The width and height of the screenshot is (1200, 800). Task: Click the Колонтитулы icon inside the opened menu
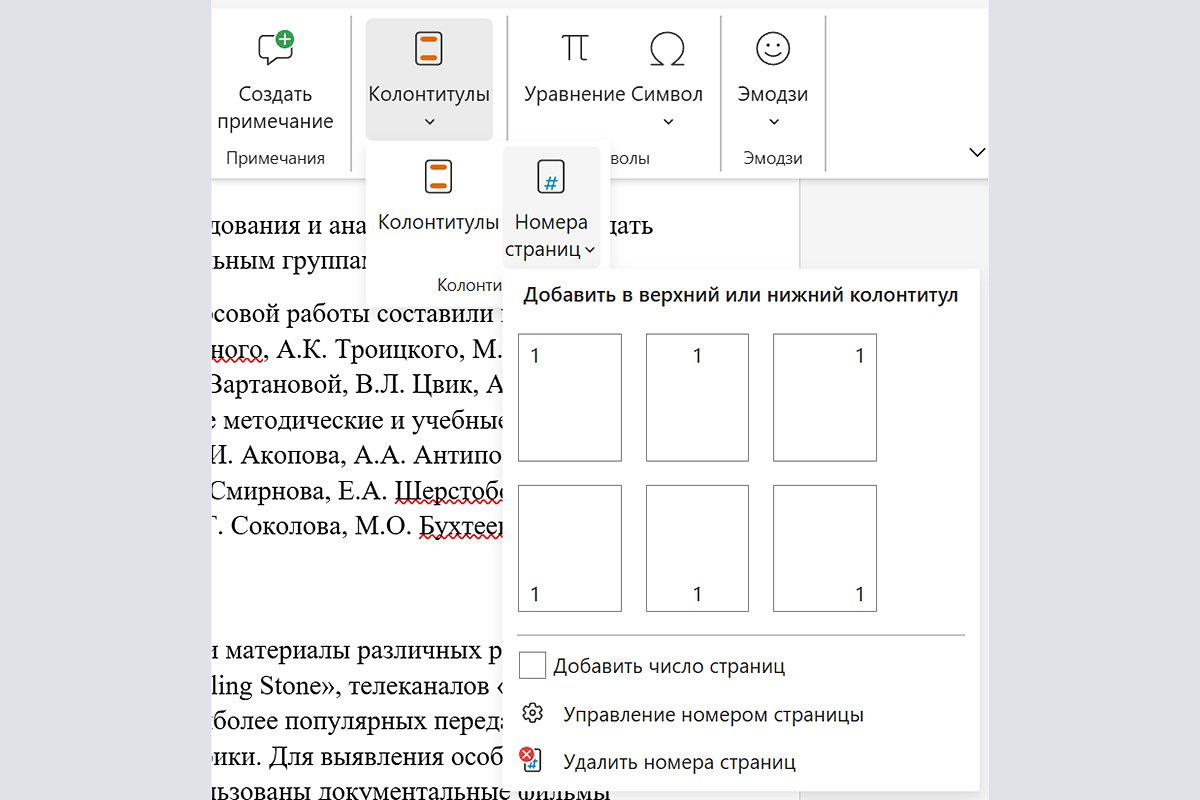tap(437, 177)
